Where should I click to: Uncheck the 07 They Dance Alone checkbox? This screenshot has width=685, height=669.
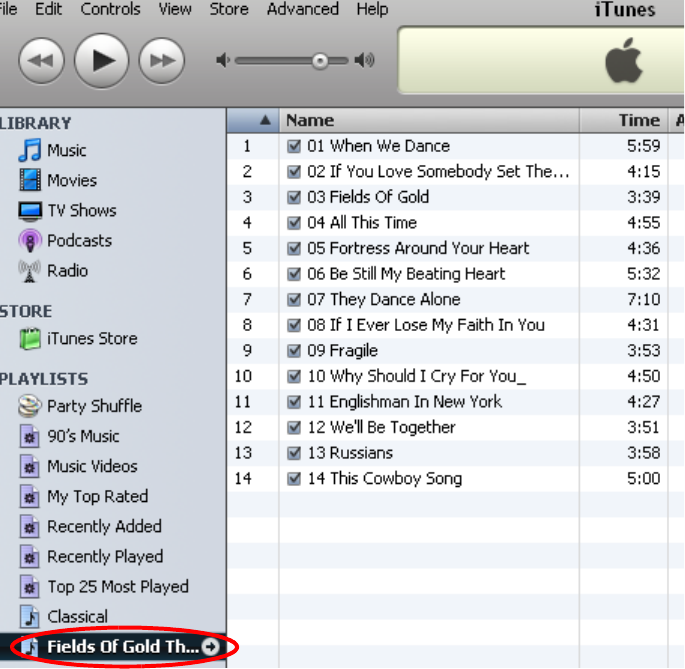point(294,299)
